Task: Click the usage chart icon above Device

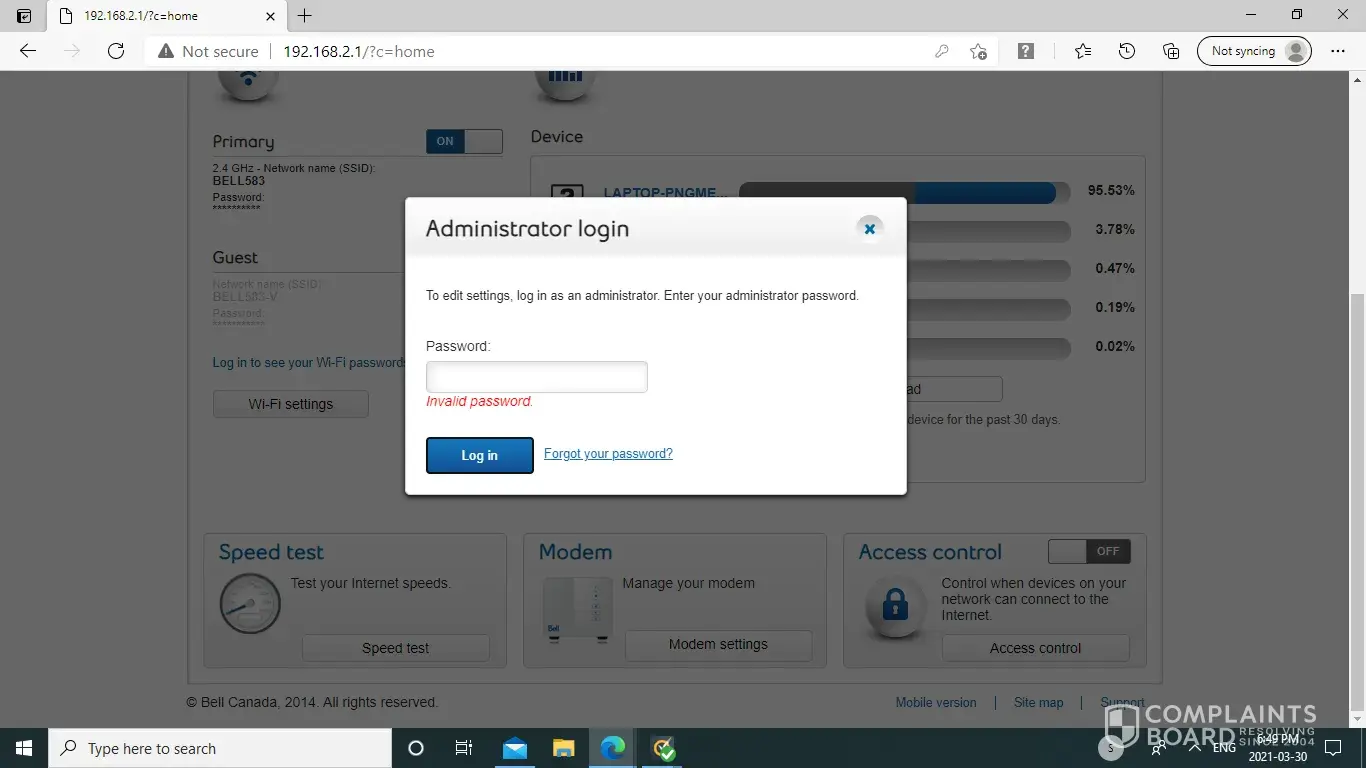Action: click(565, 86)
